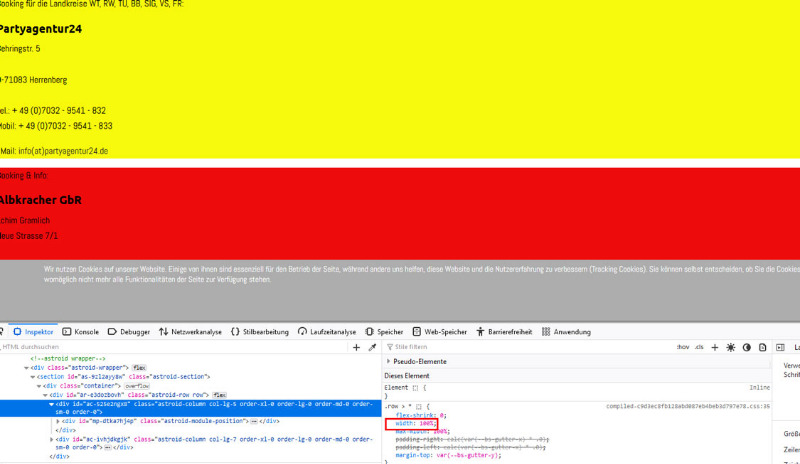This screenshot has height=464, width=800.
Task: Click the Albkracher GbR heading
Action: 40,200
